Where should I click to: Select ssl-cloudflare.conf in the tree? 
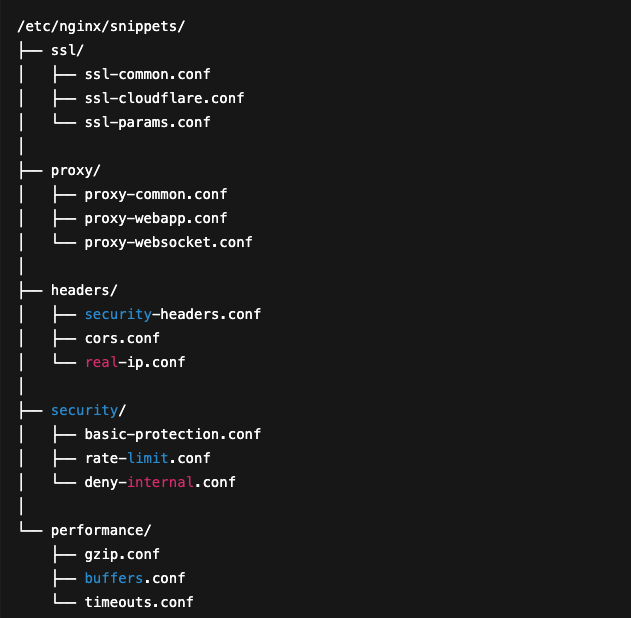pyautogui.click(x=164, y=98)
